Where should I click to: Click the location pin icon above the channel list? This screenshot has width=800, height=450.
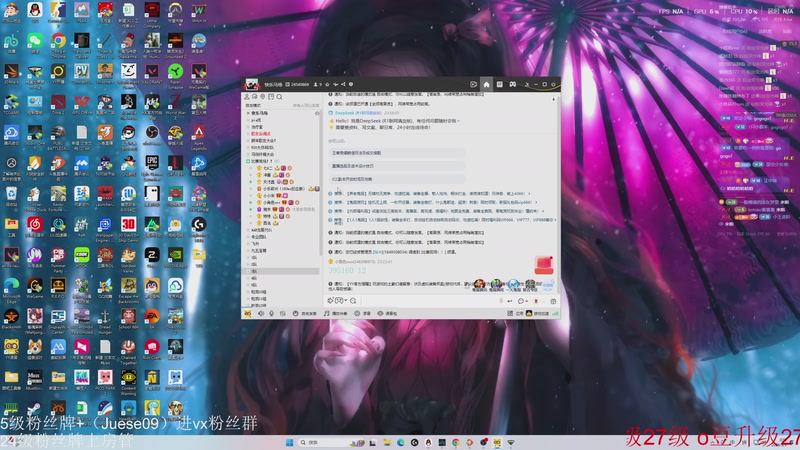263,96
